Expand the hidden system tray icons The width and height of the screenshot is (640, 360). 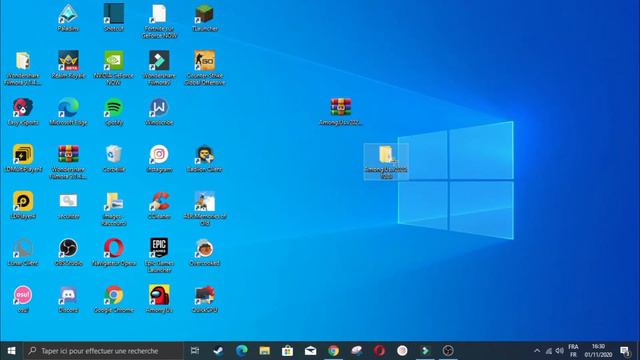537,351
